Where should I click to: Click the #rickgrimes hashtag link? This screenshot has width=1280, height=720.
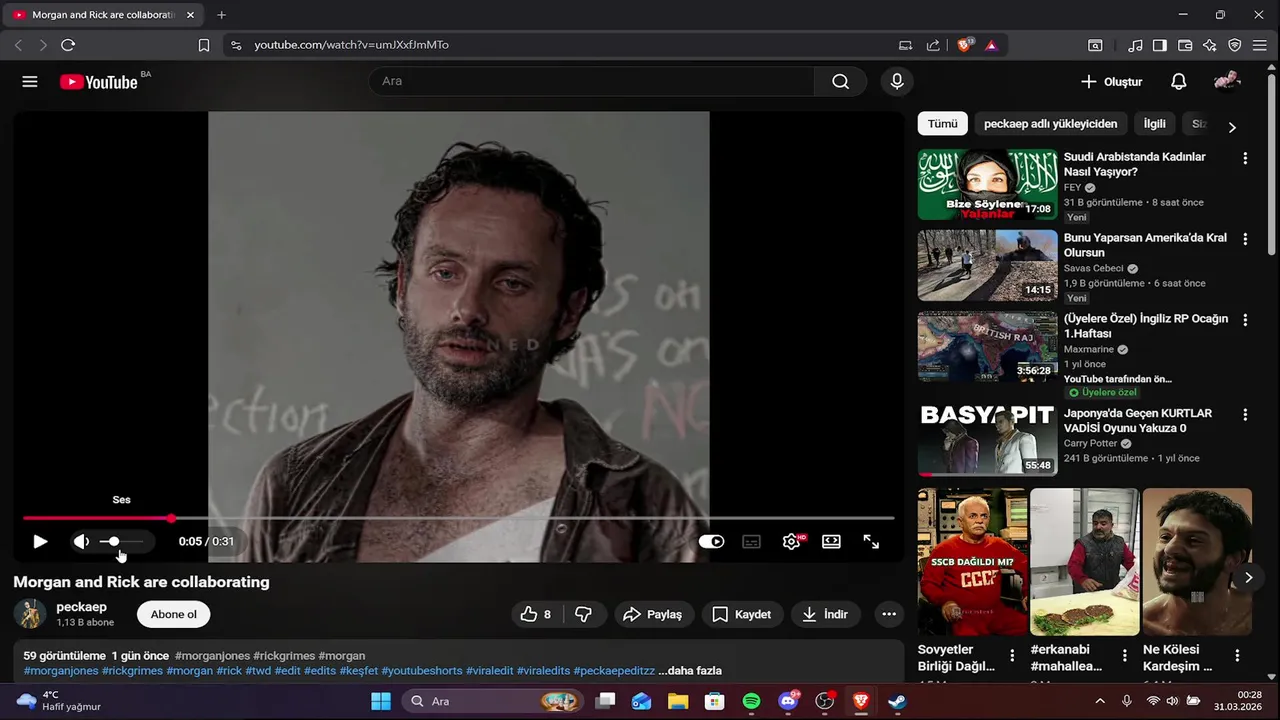click(x=284, y=656)
